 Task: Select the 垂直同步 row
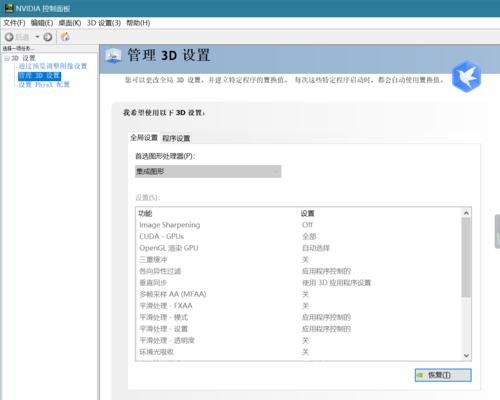click(x=298, y=283)
